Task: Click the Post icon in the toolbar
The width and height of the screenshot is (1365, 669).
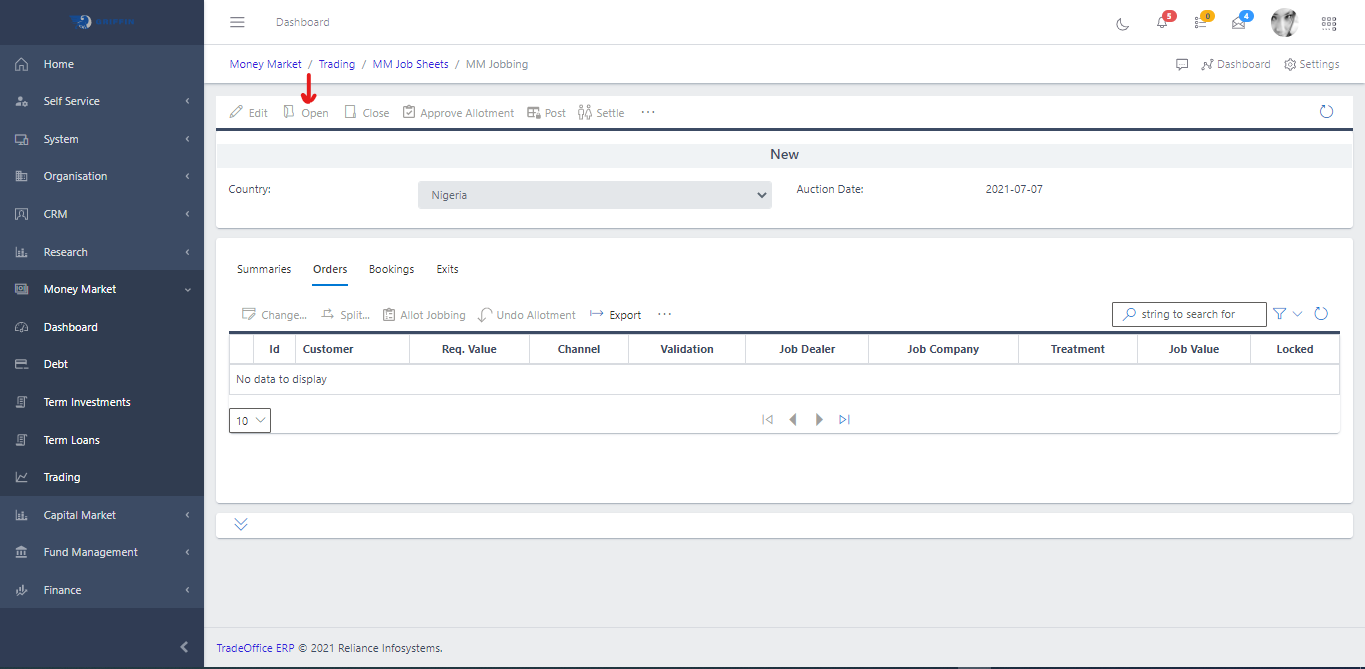Action: coord(532,112)
